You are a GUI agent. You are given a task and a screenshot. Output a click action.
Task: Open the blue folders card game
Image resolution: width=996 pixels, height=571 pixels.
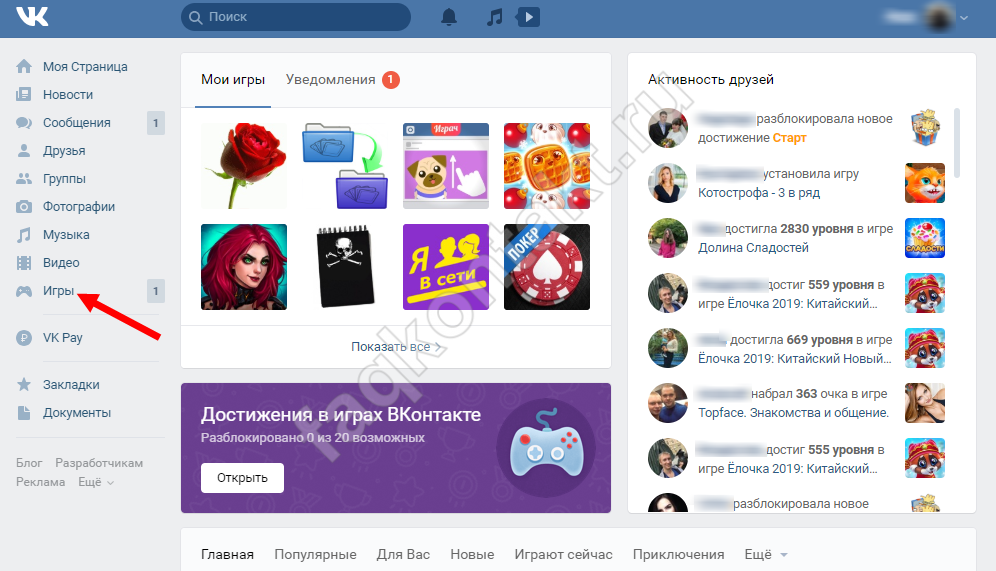click(x=345, y=166)
